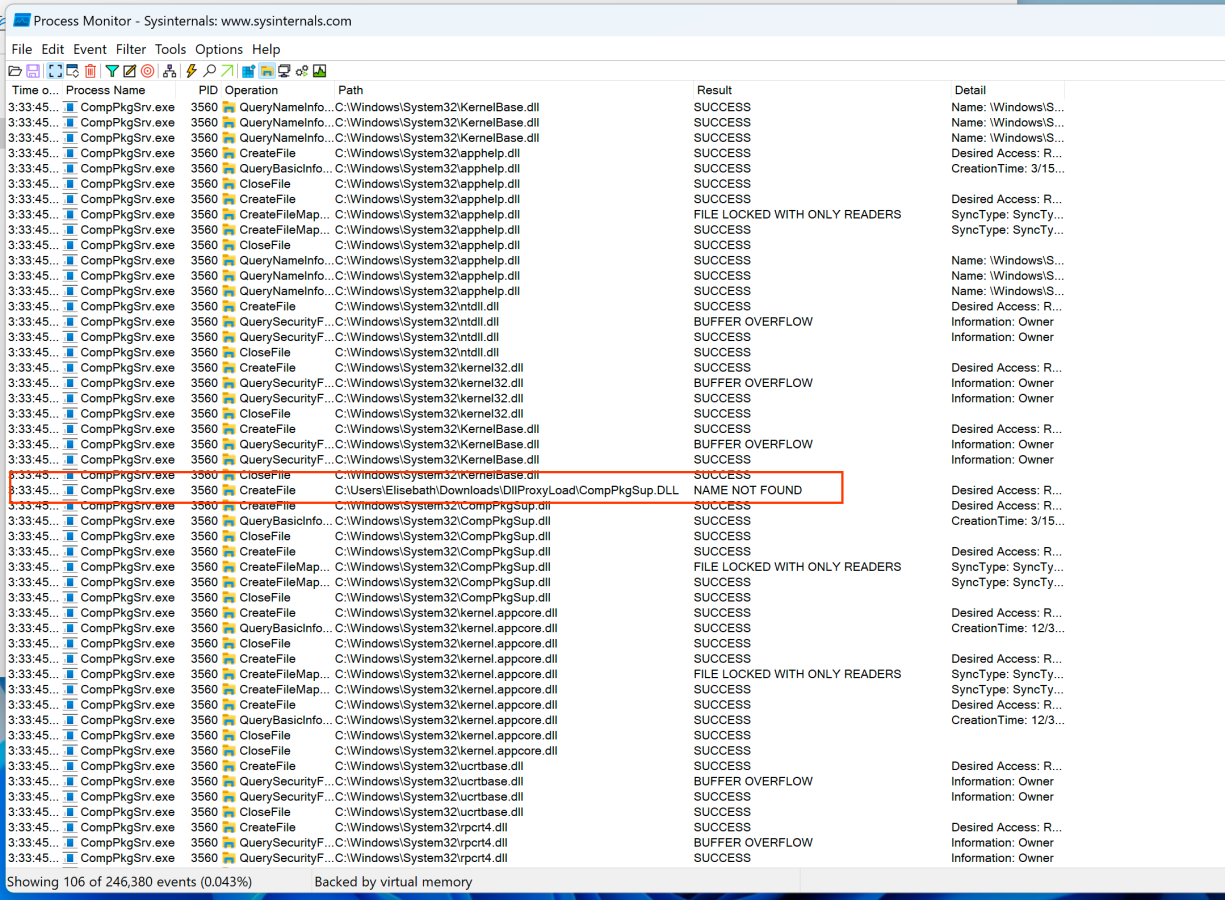Select the red target crosshair icon

click(x=148, y=71)
